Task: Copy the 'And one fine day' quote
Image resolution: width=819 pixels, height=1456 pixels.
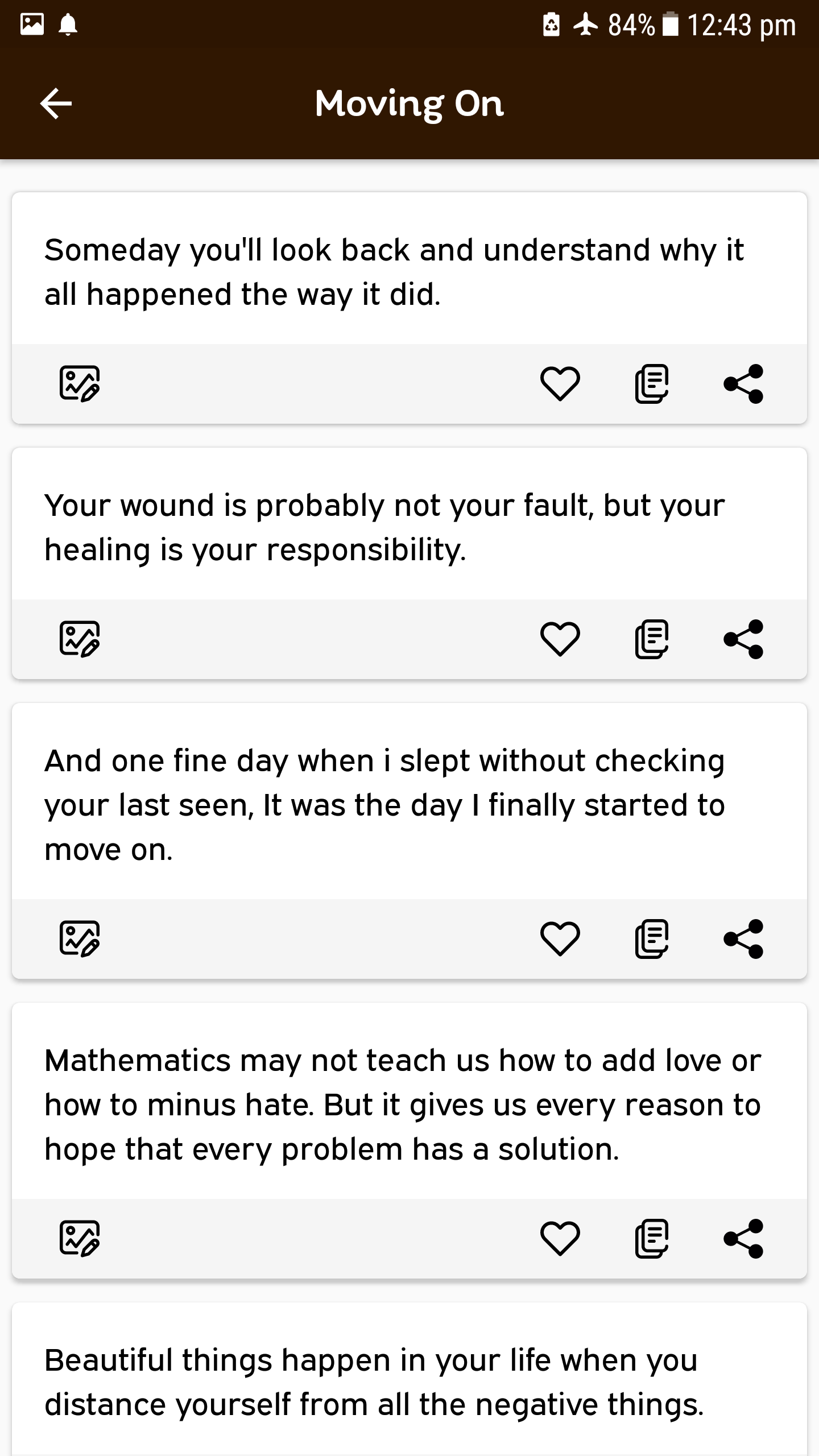Action: pyautogui.click(x=652, y=939)
